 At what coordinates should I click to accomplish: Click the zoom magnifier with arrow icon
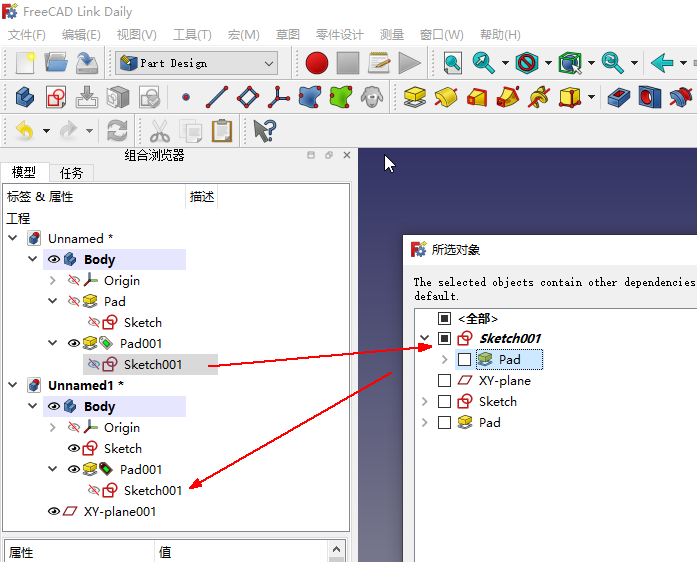click(483, 63)
